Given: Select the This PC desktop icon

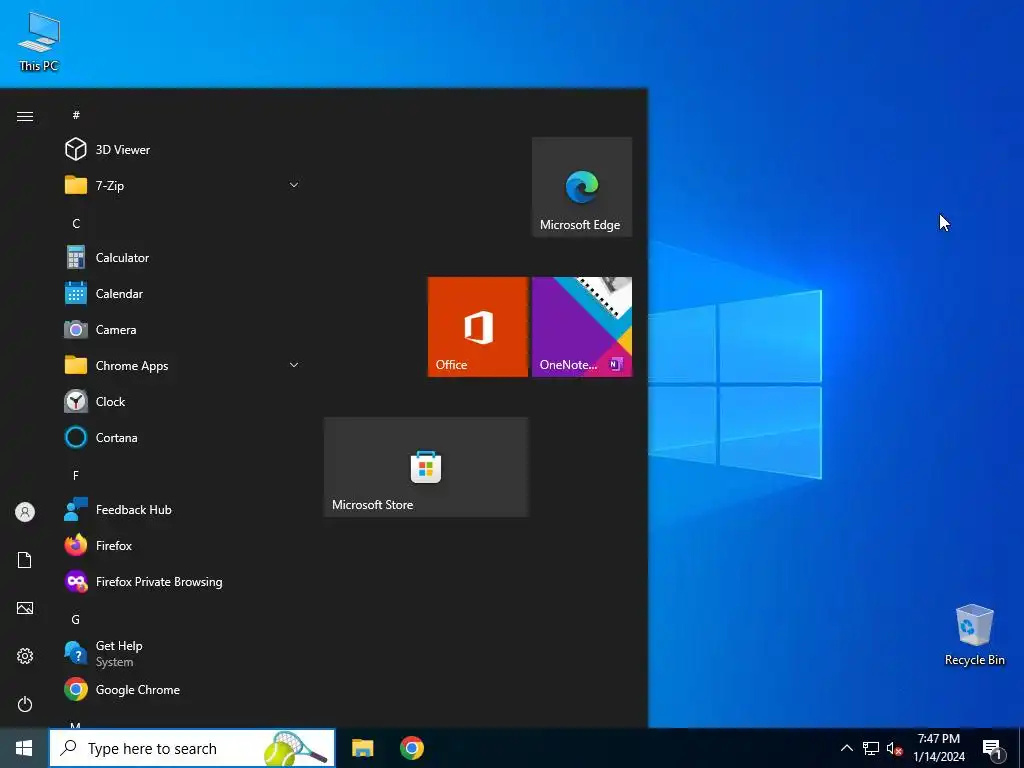Looking at the screenshot, I should 39,42.
